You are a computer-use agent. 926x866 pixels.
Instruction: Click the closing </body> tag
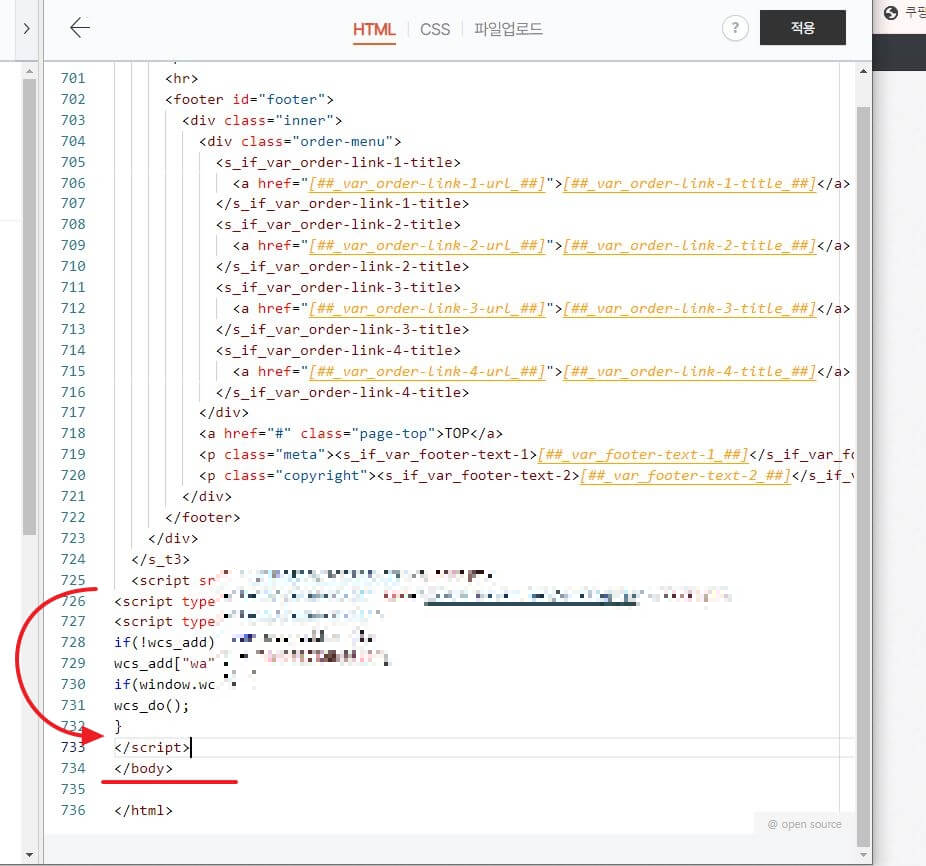click(144, 769)
